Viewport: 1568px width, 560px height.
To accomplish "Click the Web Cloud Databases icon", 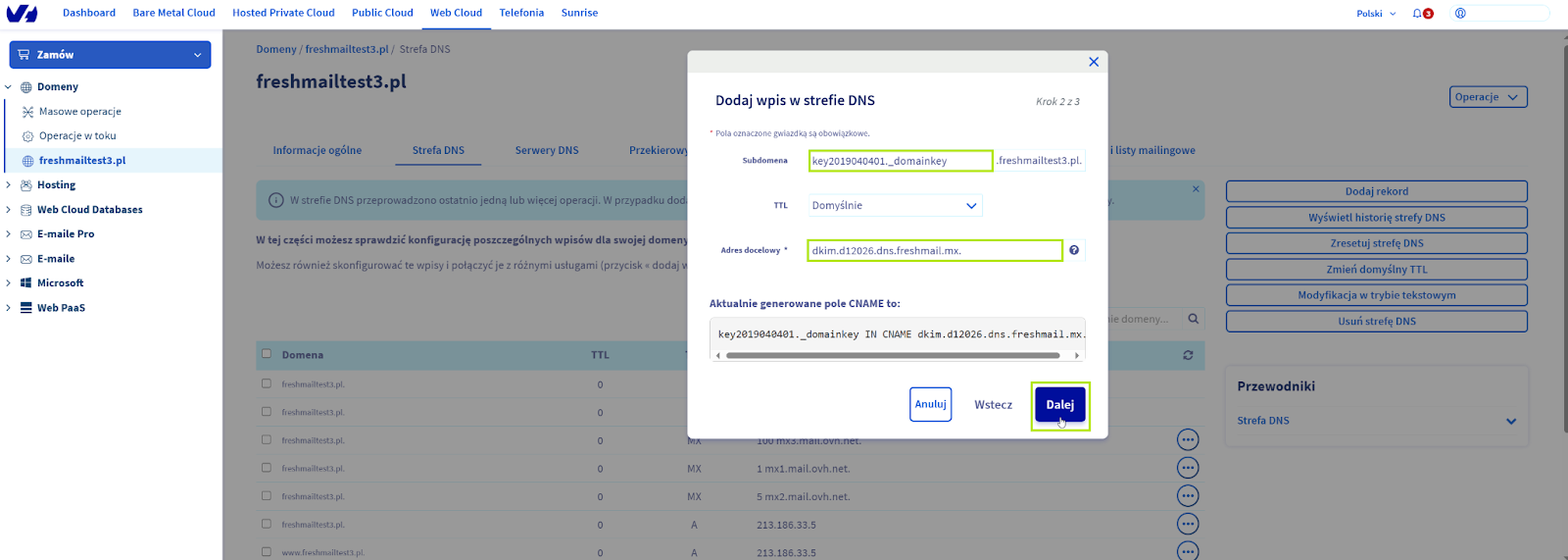I will tap(26, 210).
